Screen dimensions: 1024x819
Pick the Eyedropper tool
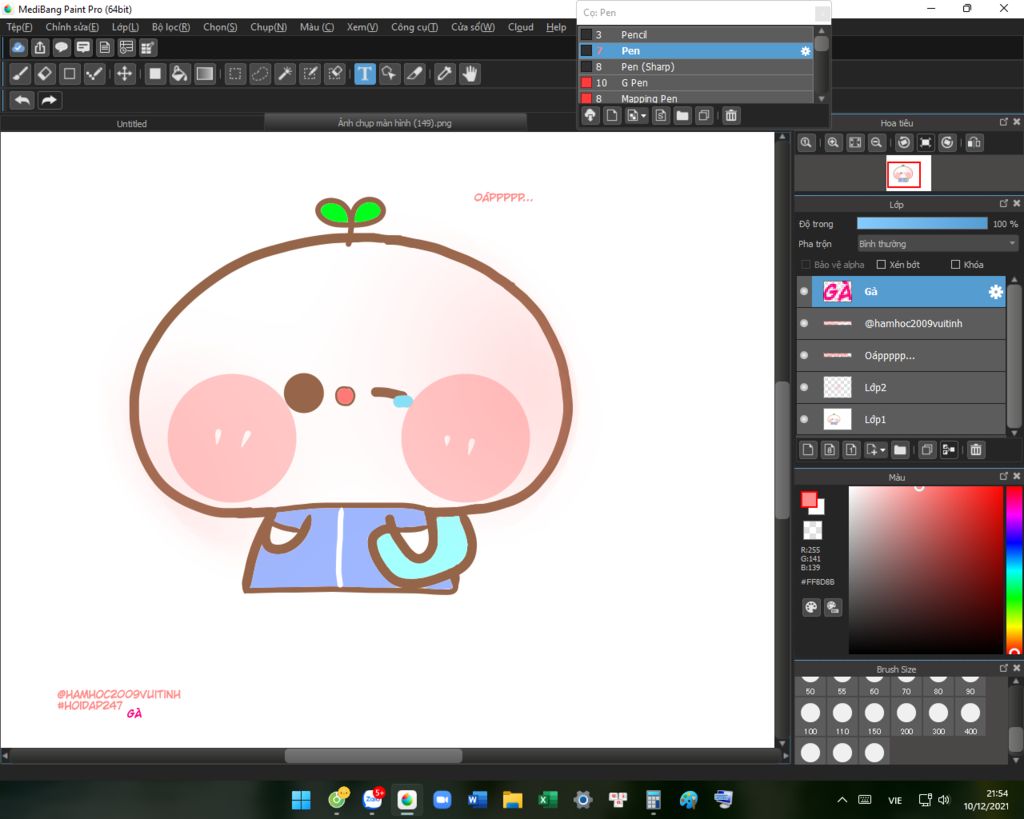[445, 74]
